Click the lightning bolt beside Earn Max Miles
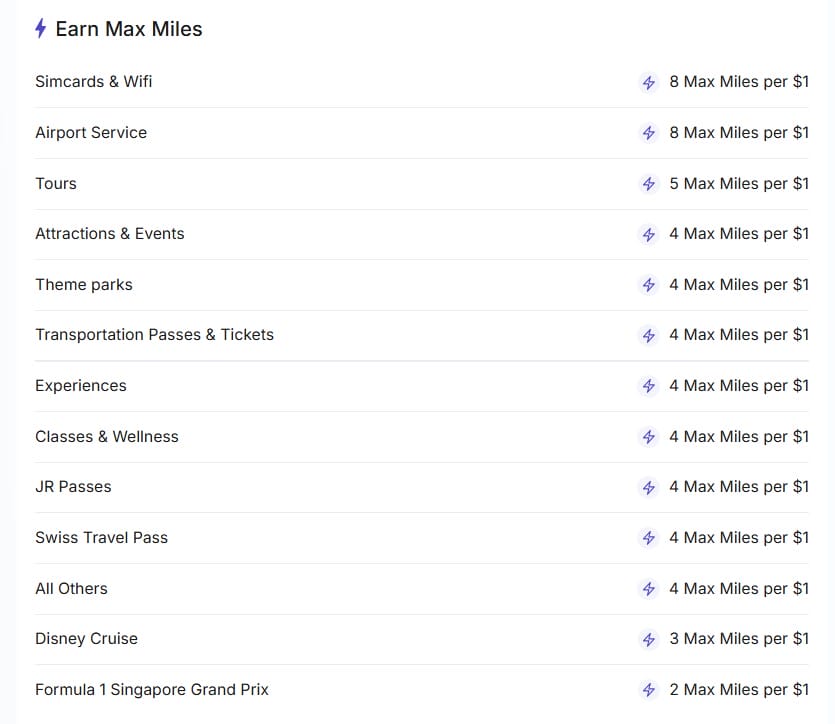The image size is (835, 724). click(40, 29)
